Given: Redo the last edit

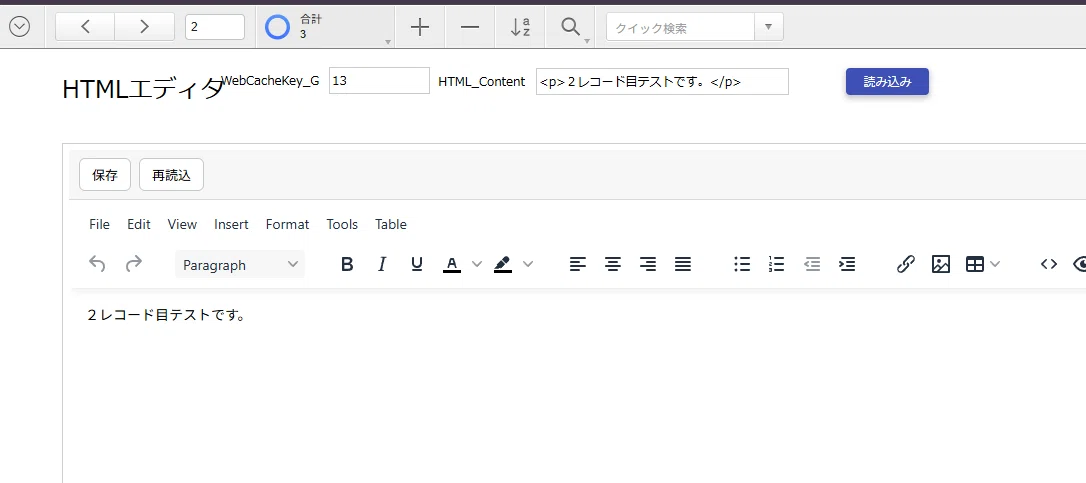Looking at the screenshot, I should tap(134, 264).
